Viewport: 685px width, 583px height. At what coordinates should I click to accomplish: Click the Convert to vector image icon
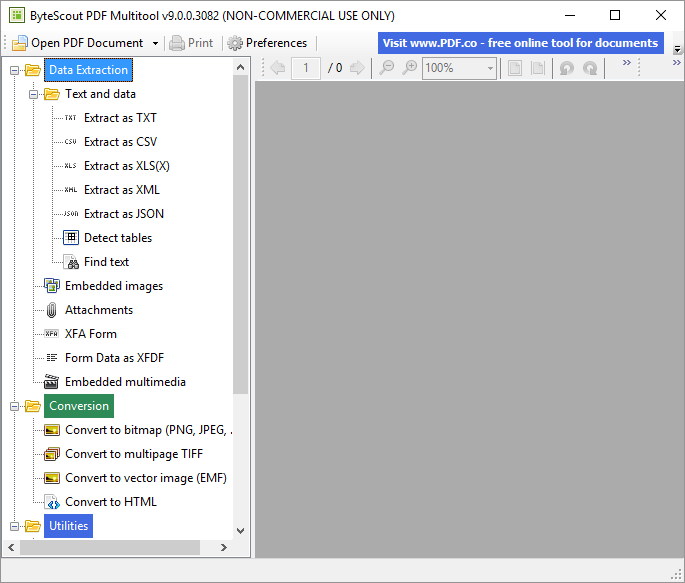pyautogui.click(x=52, y=478)
